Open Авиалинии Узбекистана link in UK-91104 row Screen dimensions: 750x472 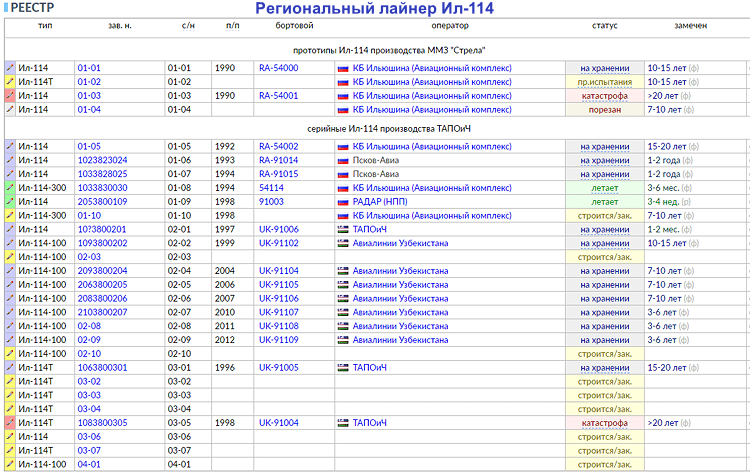(400, 271)
